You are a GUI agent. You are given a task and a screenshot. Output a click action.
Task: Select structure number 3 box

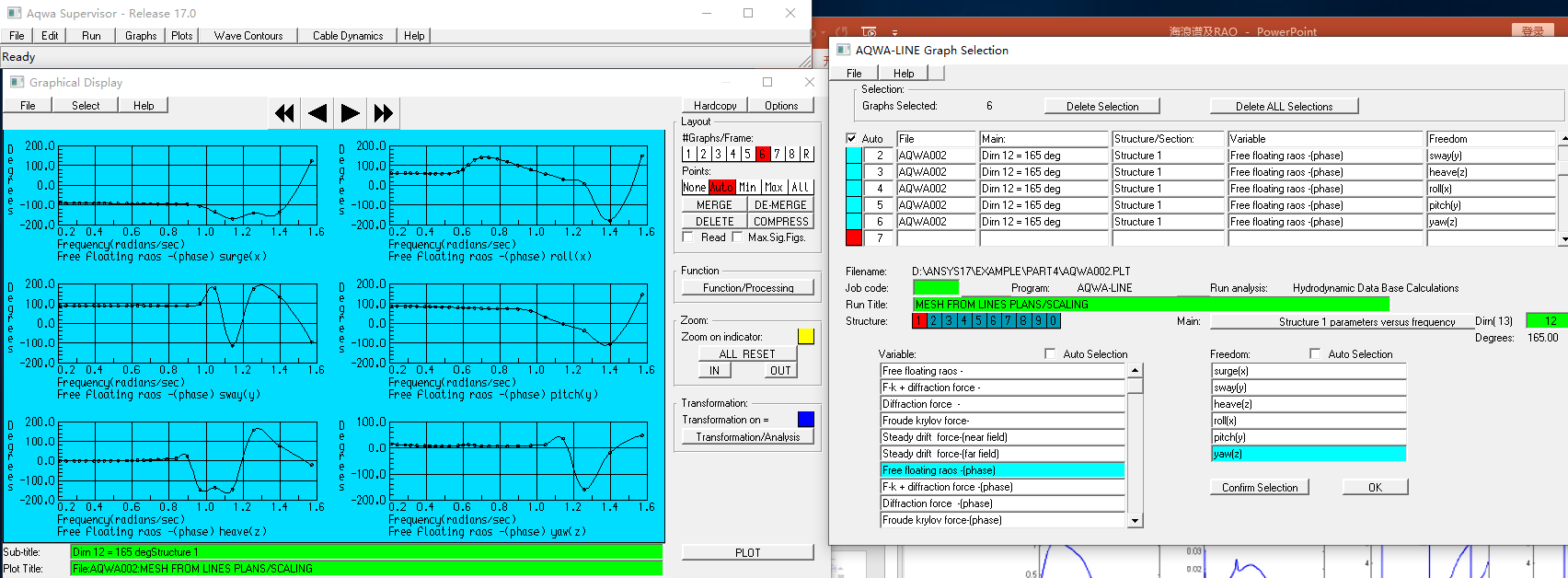coord(949,321)
